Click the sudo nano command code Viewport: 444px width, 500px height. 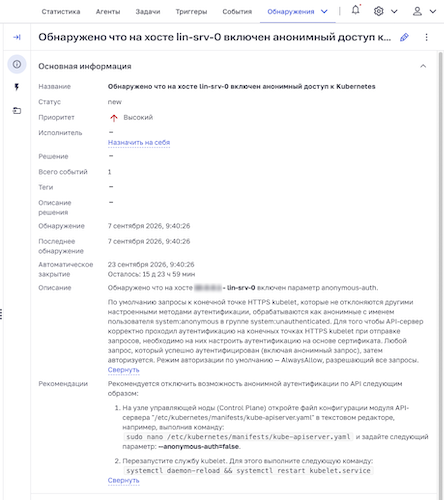[238, 437]
